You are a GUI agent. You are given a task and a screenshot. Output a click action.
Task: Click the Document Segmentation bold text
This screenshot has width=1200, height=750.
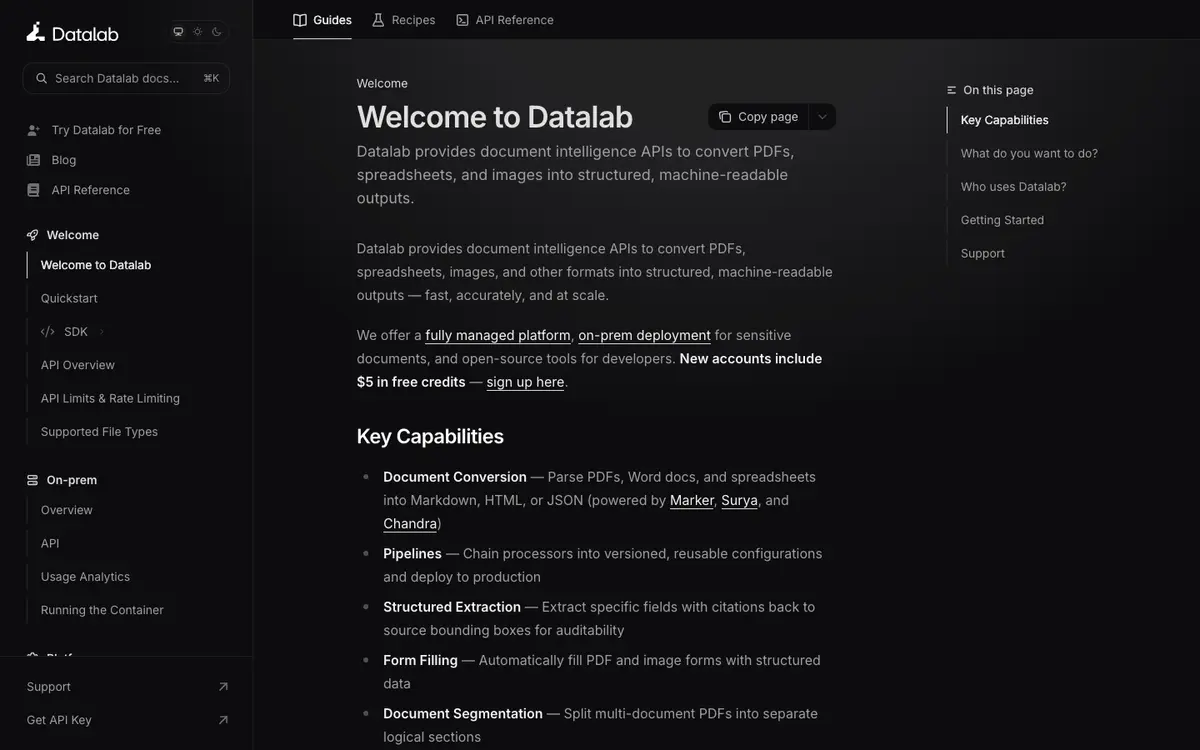point(463,714)
